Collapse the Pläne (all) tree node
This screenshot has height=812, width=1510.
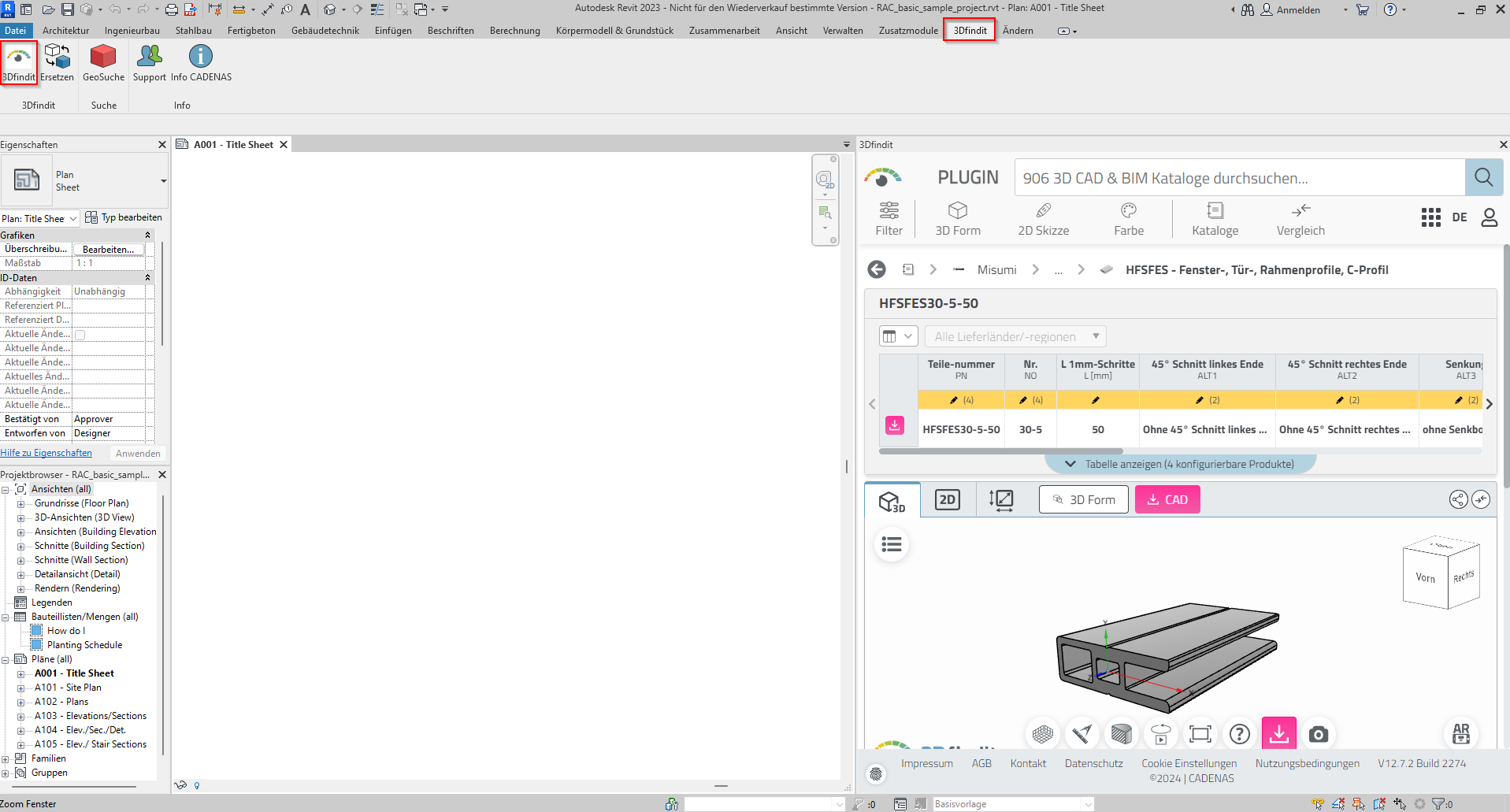click(x=6, y=660)
